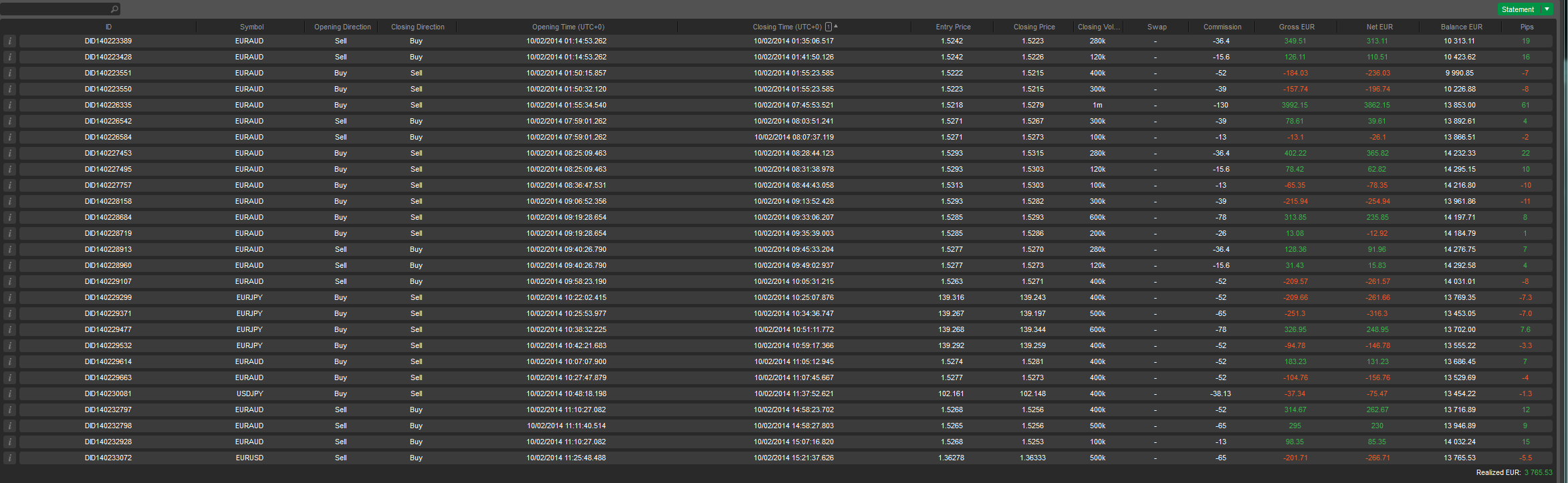Open info icon for DID140228158
1568x483 pixels.
tap(10, 202)
